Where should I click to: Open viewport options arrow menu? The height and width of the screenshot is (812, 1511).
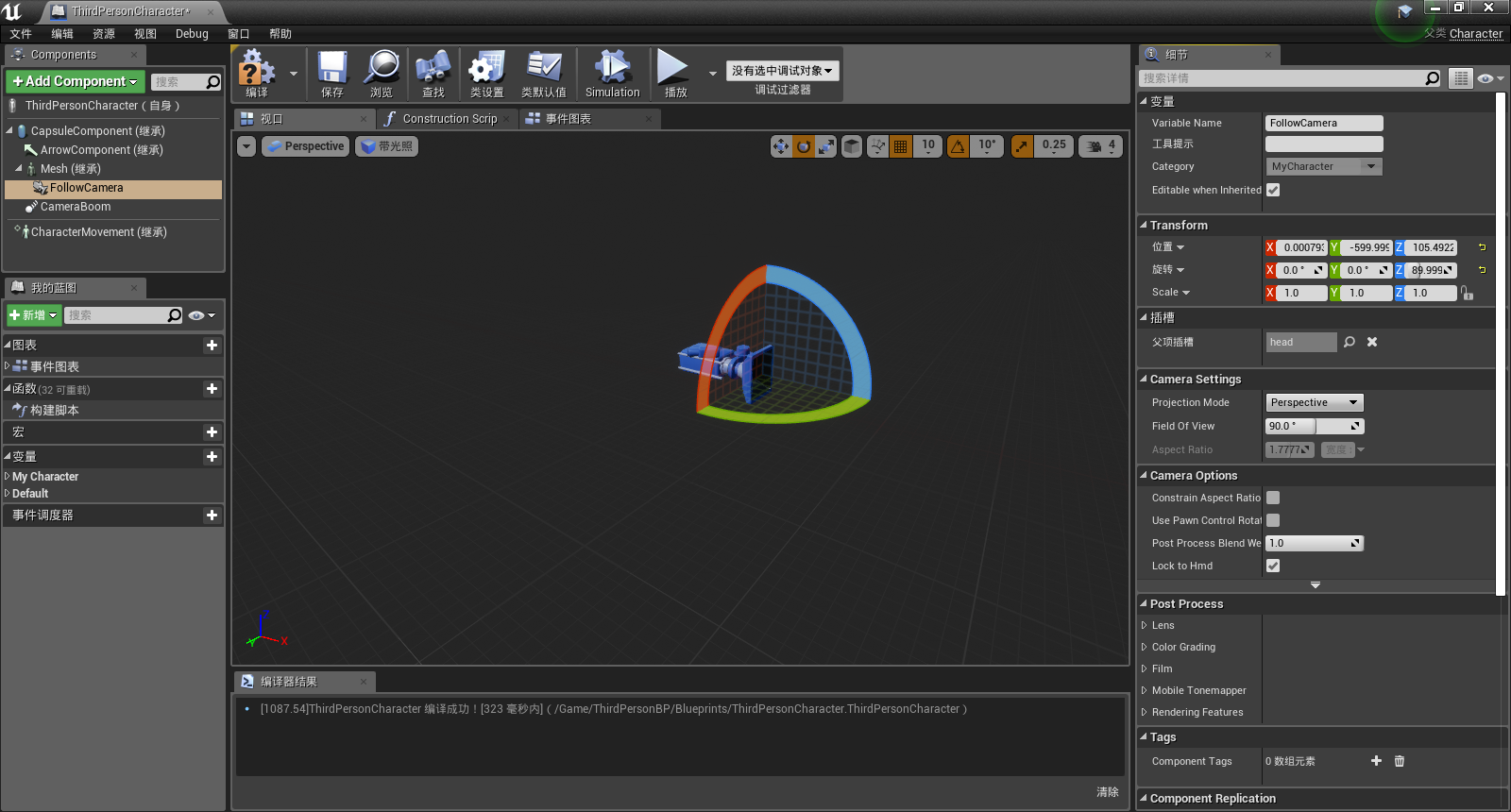coord(246,146)
